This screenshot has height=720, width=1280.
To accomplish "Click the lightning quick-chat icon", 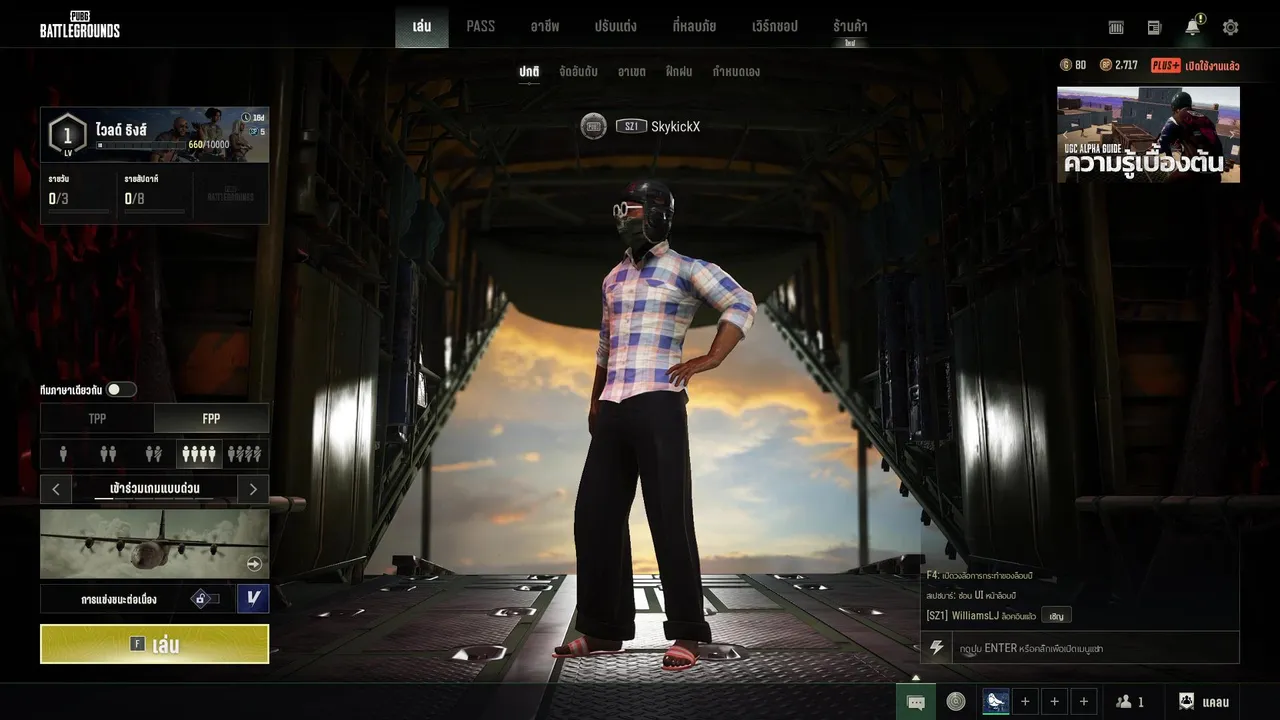I will [x=937, y=648].
